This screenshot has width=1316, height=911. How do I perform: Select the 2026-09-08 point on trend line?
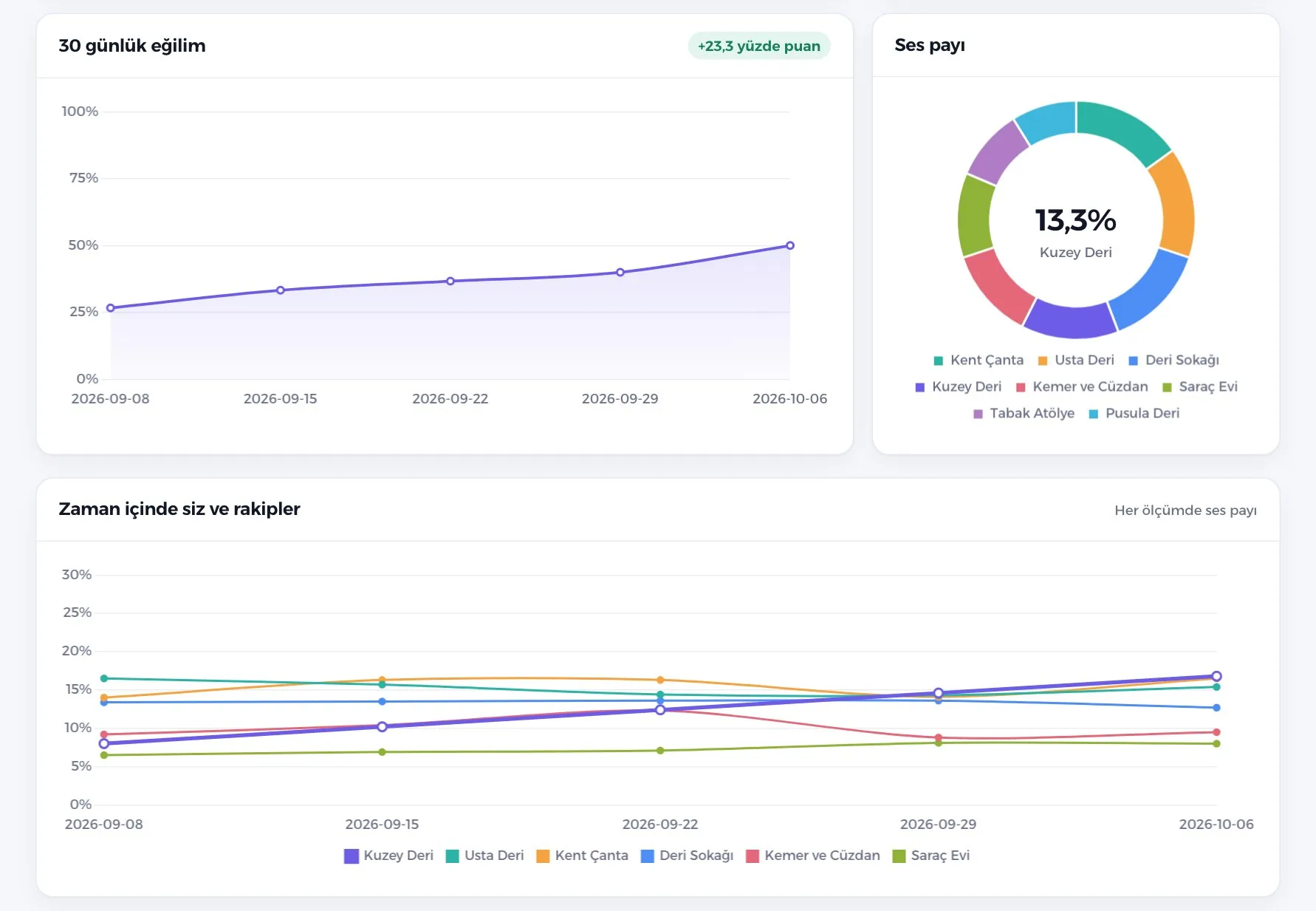pyautogui.click(x=111, y=308)
